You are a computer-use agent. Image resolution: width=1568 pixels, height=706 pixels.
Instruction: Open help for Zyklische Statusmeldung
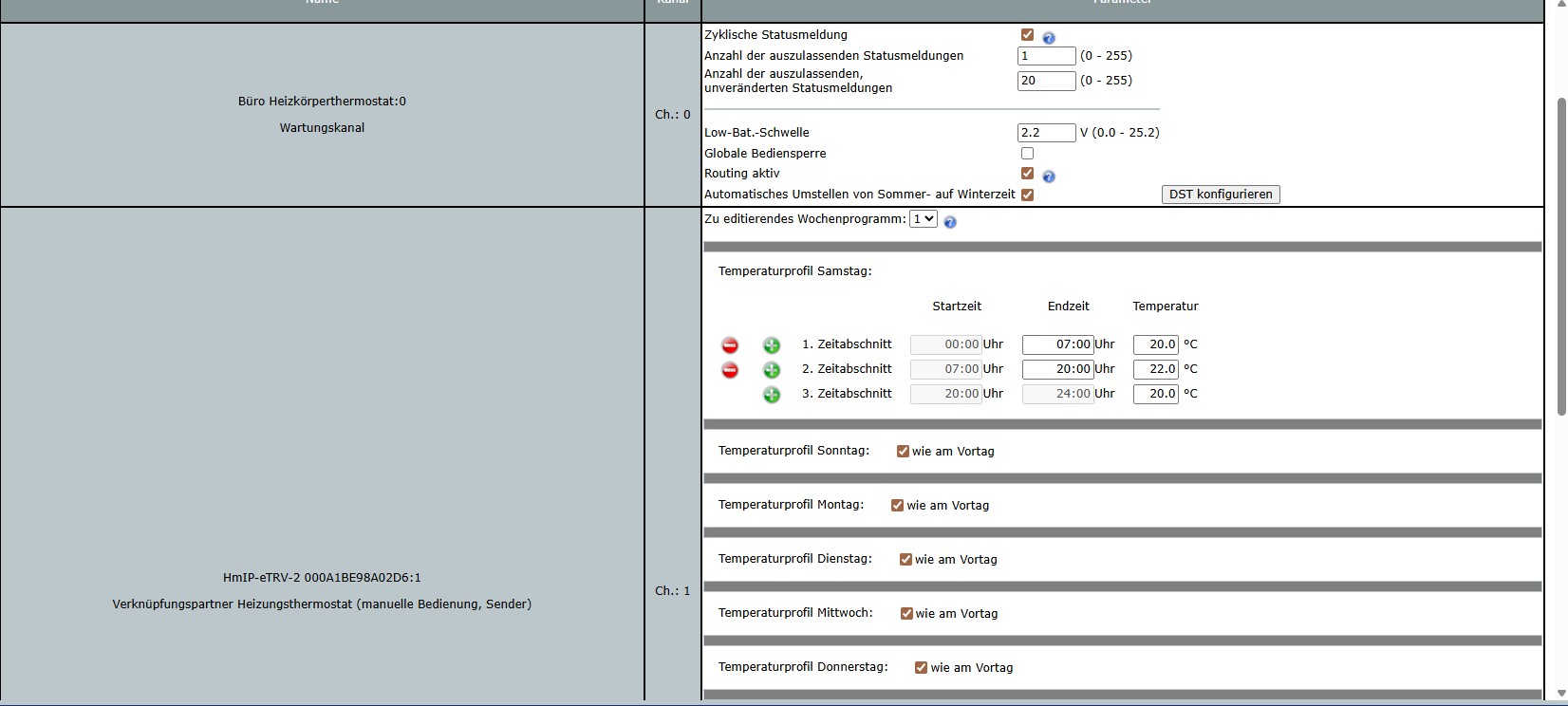click(1049, 38)
